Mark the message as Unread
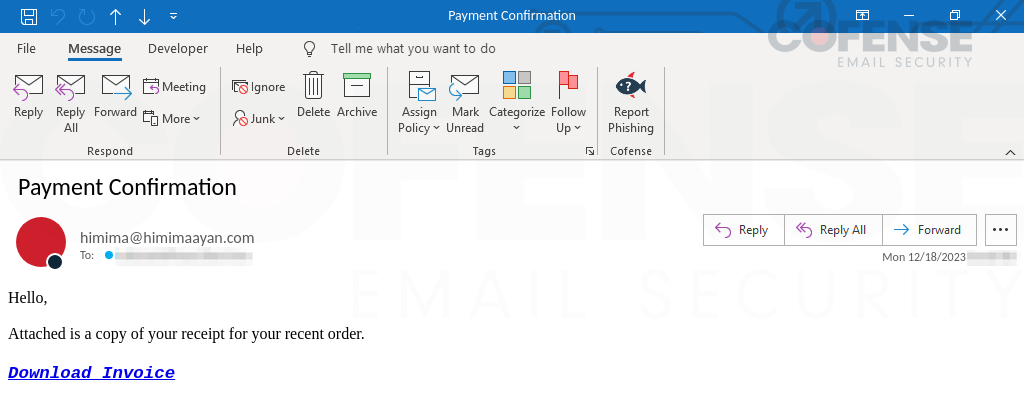 tap(465, 90)
